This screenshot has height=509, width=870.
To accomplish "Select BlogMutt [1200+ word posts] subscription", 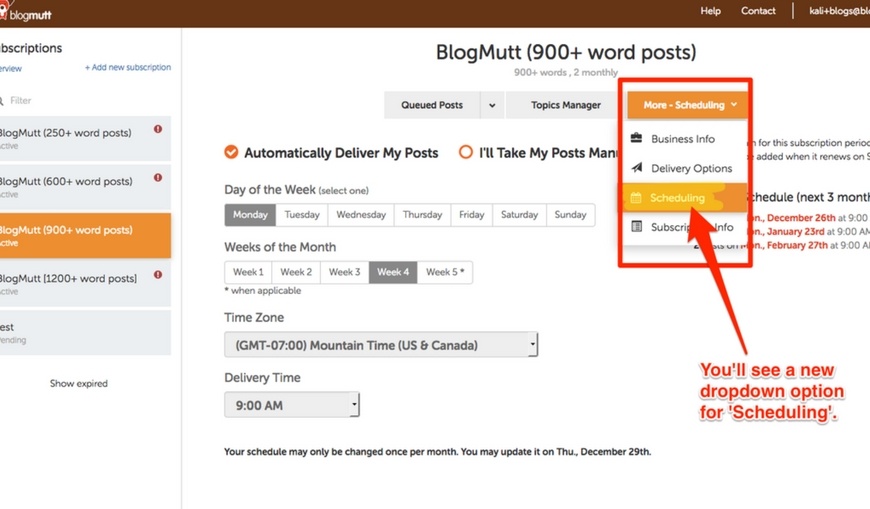I will click(85, 284).
